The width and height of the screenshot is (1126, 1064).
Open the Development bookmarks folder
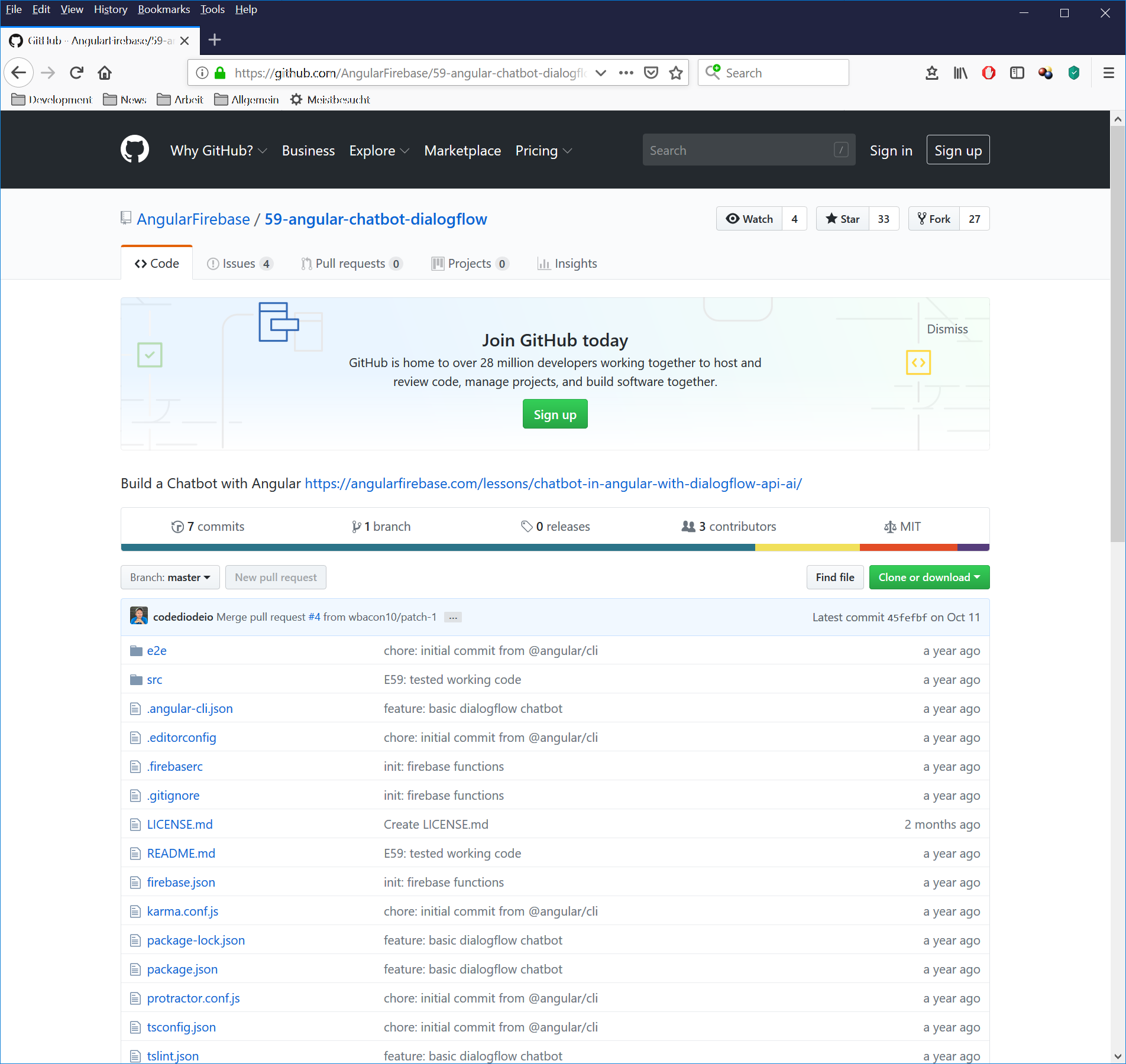(x=52, y=99)
